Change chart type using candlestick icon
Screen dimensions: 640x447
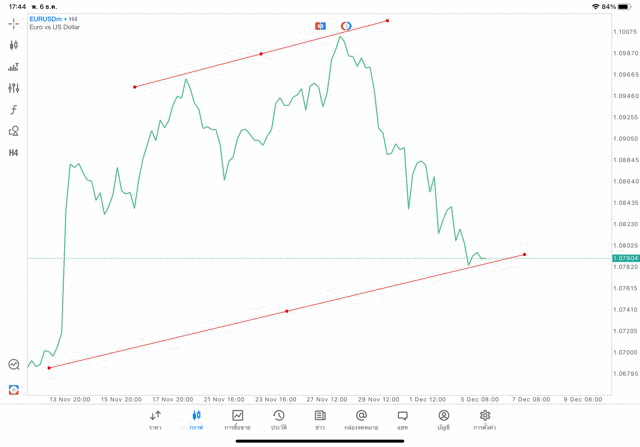(14, 45)
